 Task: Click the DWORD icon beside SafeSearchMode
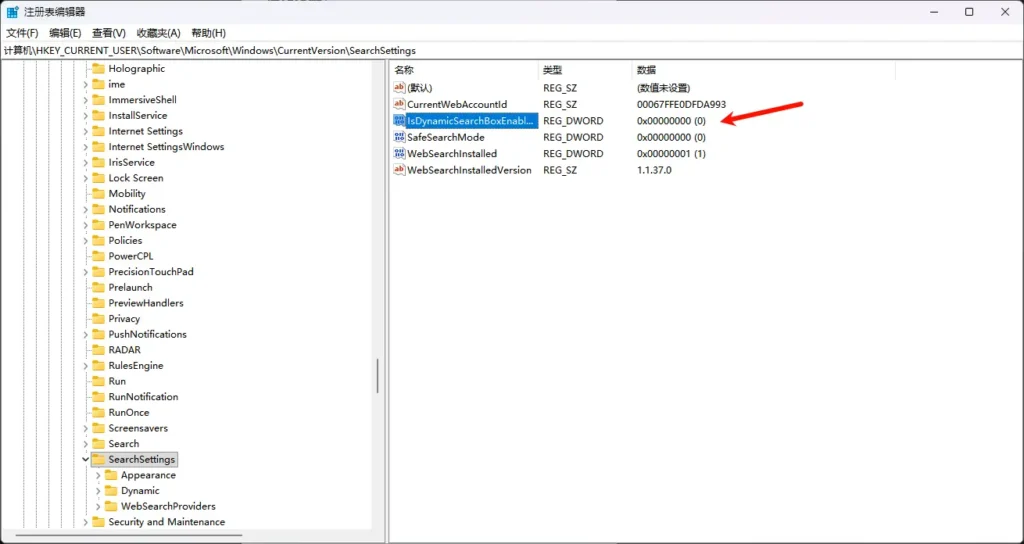coord(399,137)
